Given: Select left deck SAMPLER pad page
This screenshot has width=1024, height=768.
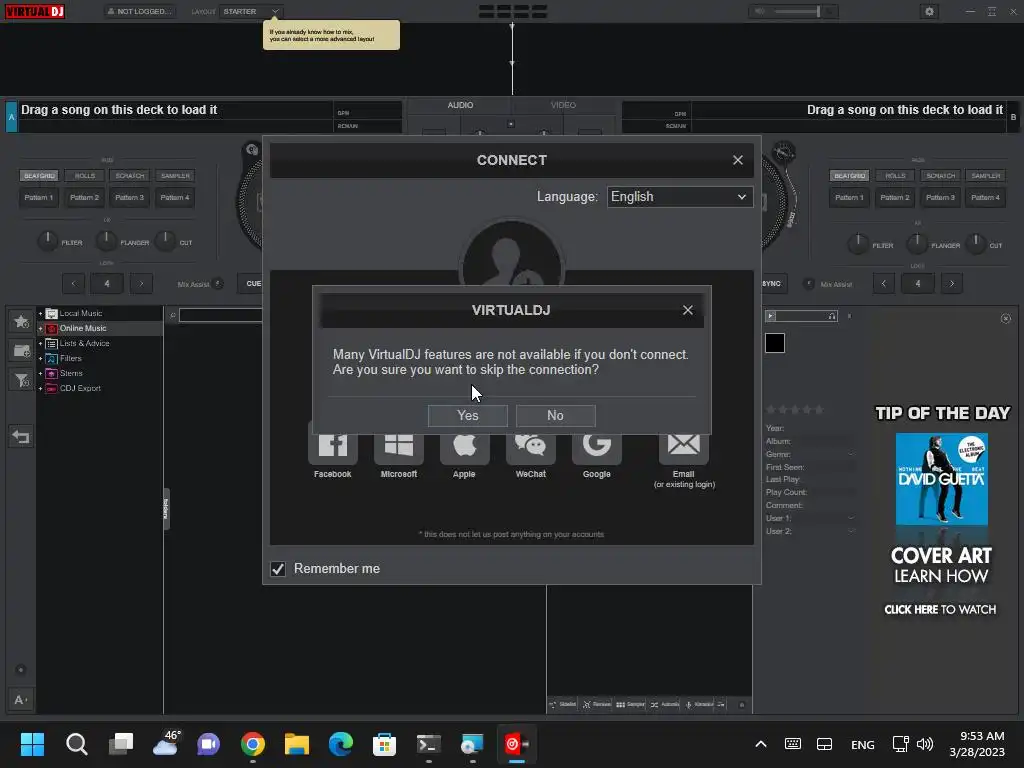Looking at the screenshot, I should click(x=175, y=176).
